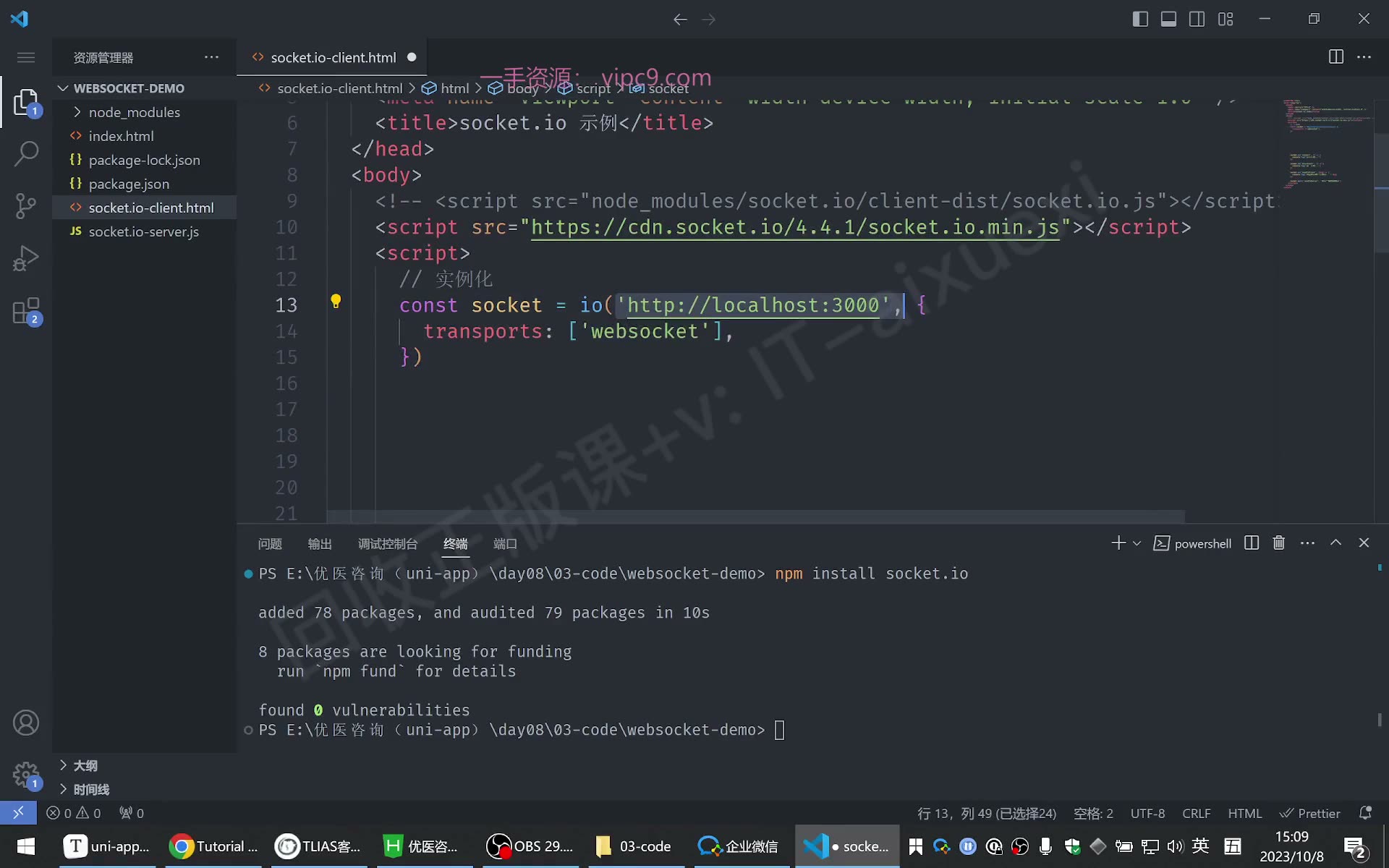Open Windows Start menu
This screenshot has height=868, width=1389.
pos(26,846)
